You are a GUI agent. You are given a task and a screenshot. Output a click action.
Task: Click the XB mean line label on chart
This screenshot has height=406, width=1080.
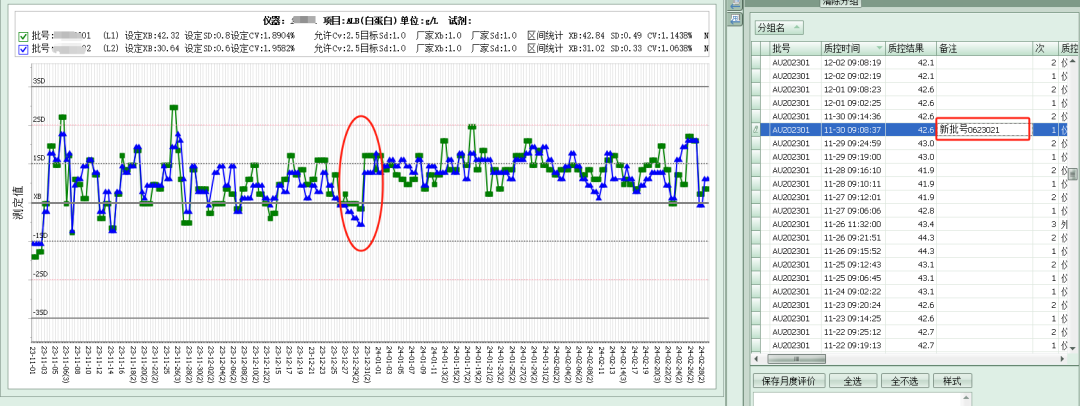[x=37, y=196]
